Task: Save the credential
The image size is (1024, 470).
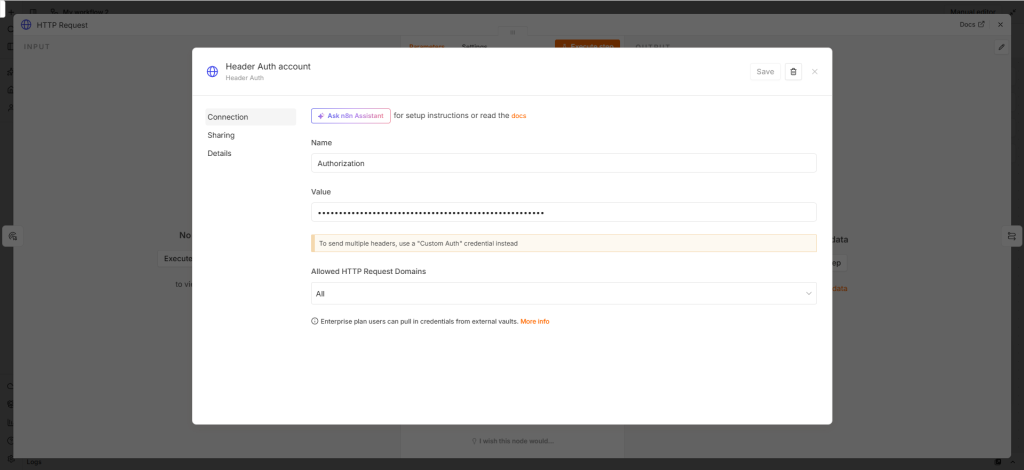Action: click(765, 72)
